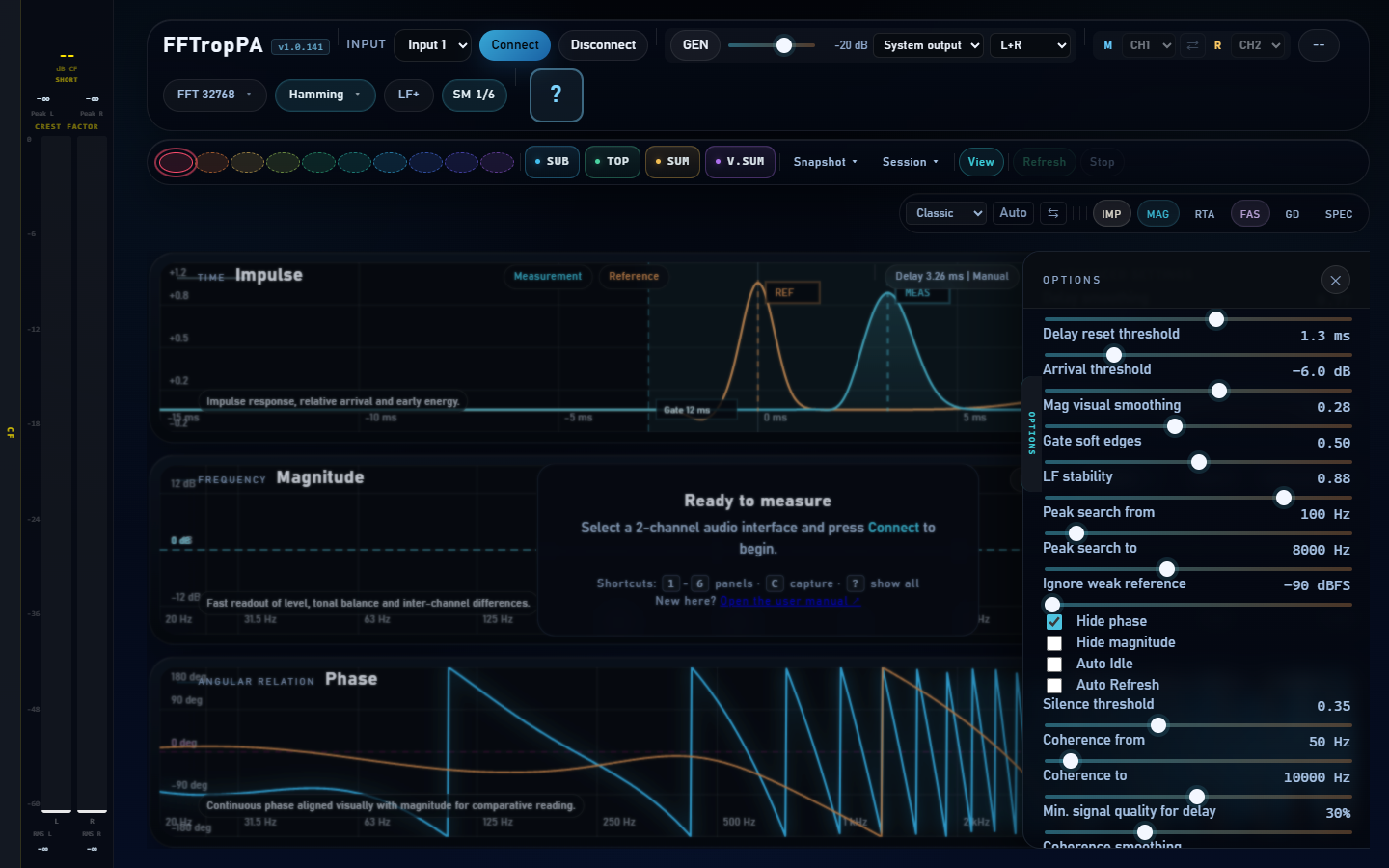
Task: Click the Mag visual smoothing slider
Action: [x=1198, y=426]
